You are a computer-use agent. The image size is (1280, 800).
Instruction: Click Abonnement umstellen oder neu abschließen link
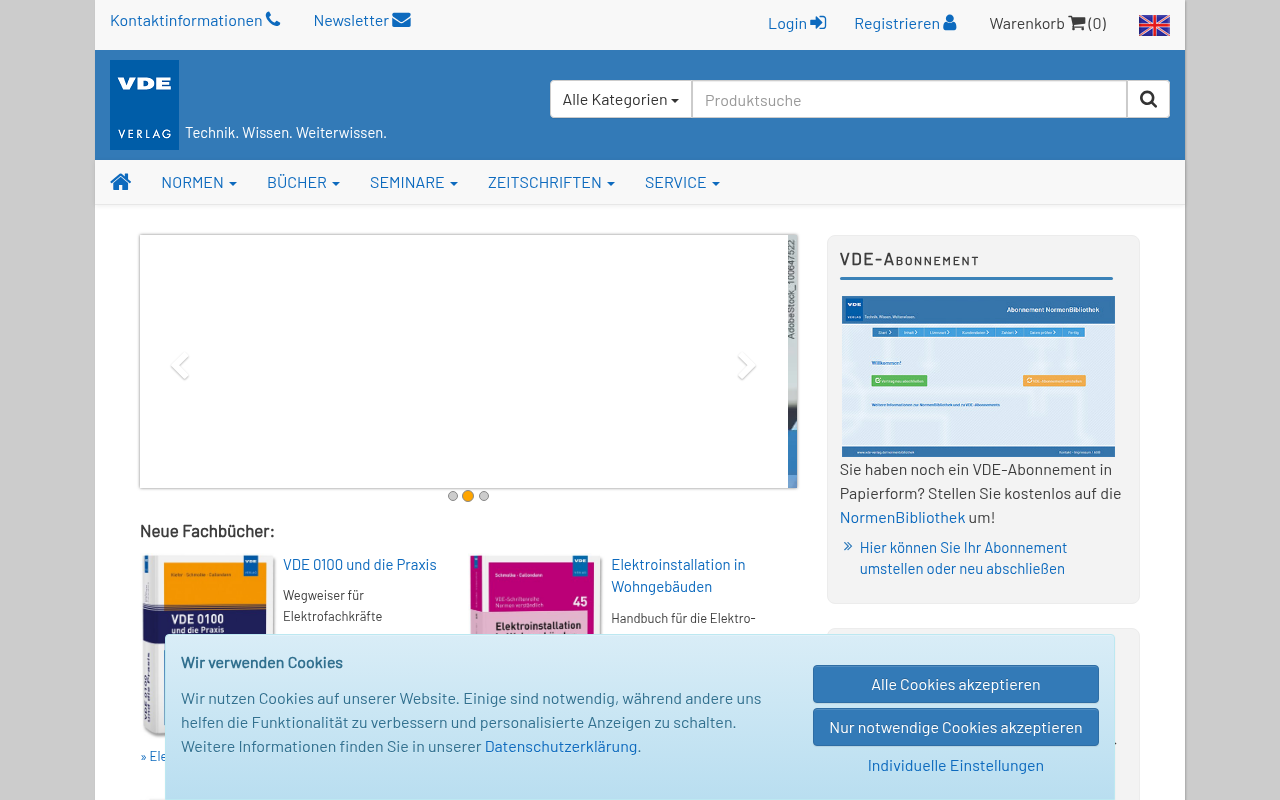pyautogui.click(x=963, y=558)
